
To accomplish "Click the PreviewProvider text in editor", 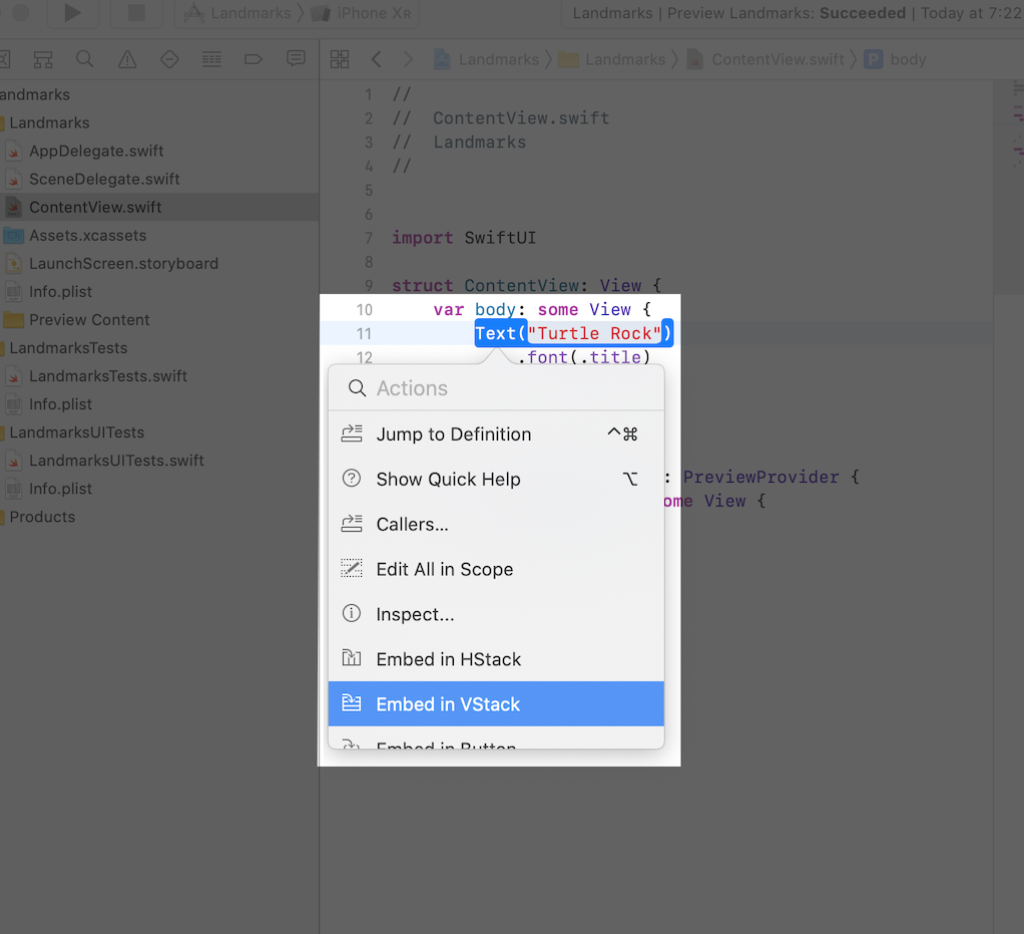I will coord(760,477).
